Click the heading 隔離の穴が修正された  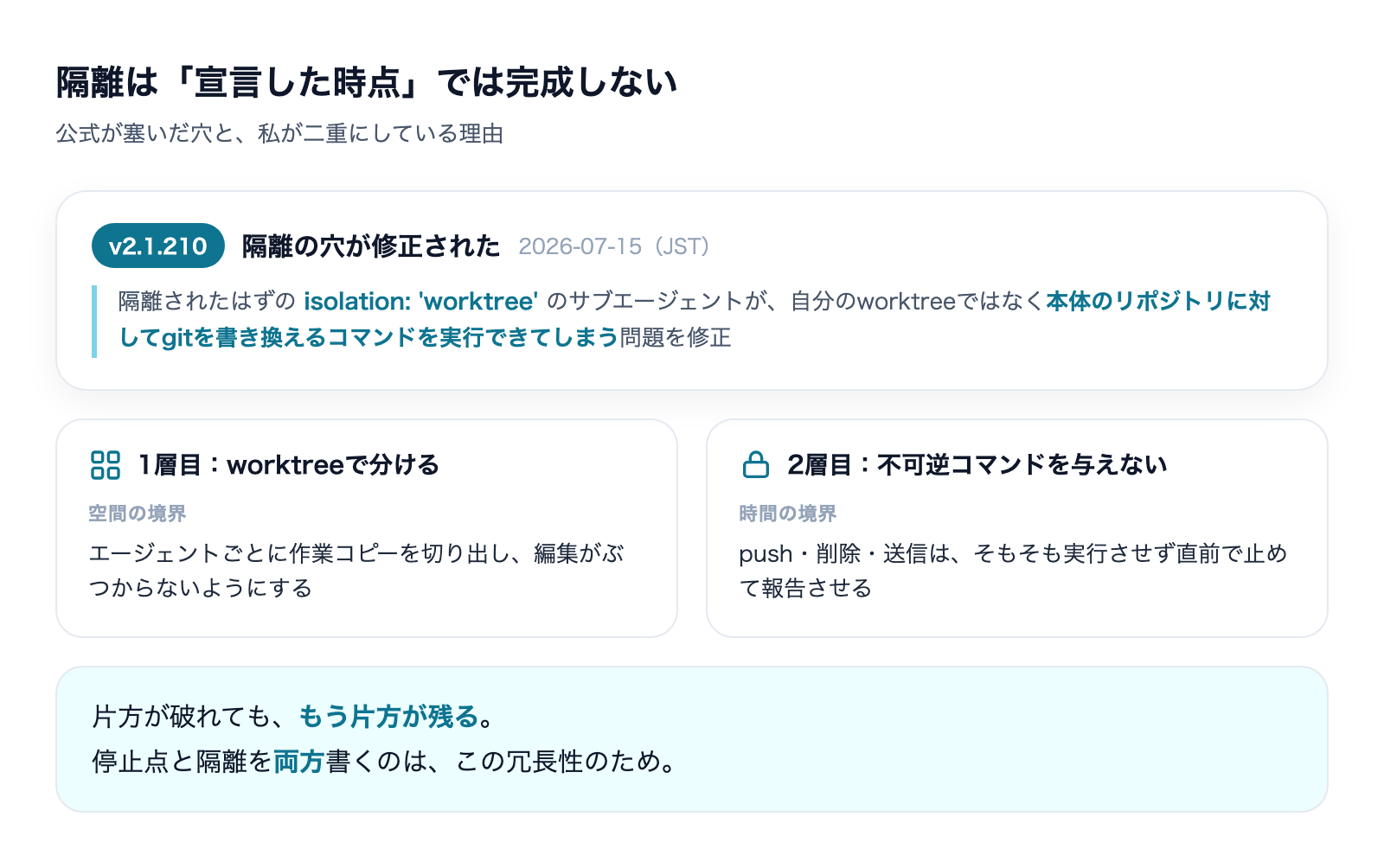tap(371, 246)
